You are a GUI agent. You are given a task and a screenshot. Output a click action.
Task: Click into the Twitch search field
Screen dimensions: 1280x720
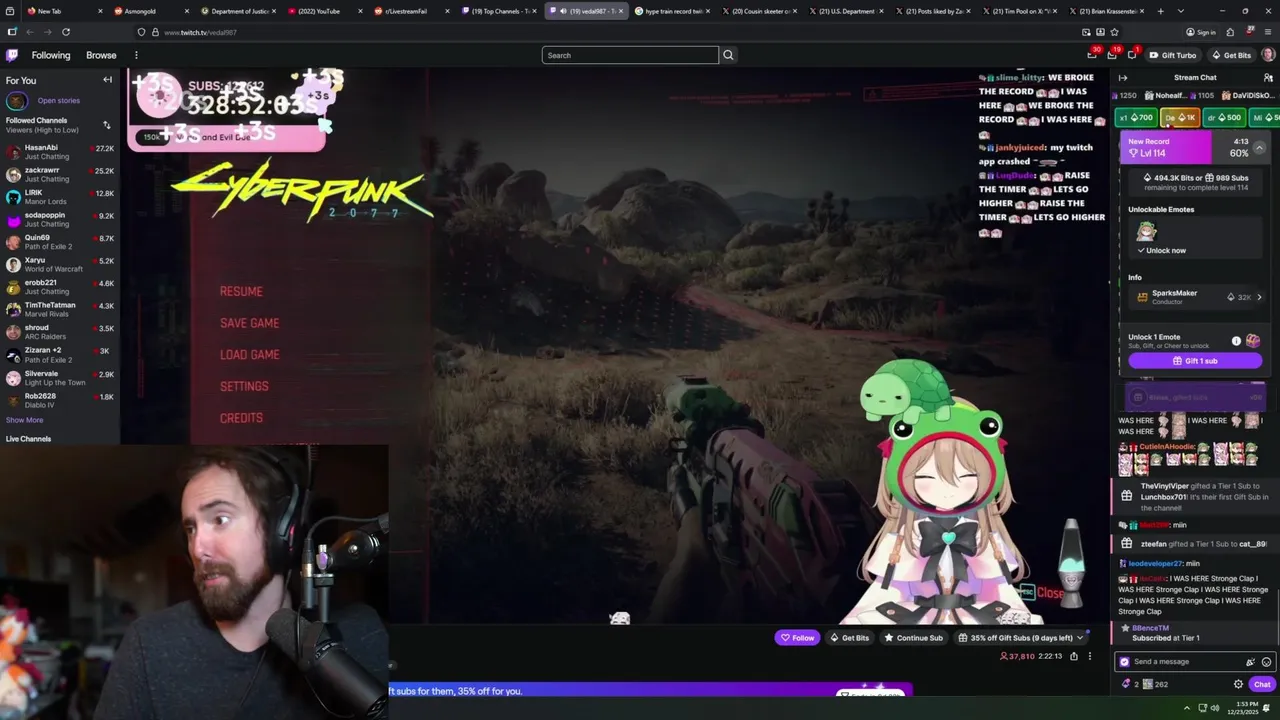(630, 55)
